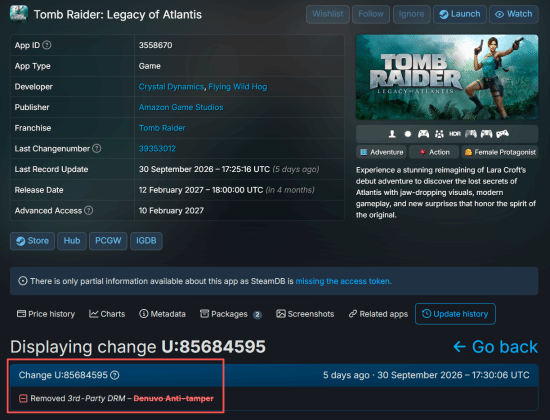
Task: Click the Advanced Access help icon
Action: point(89,210)
